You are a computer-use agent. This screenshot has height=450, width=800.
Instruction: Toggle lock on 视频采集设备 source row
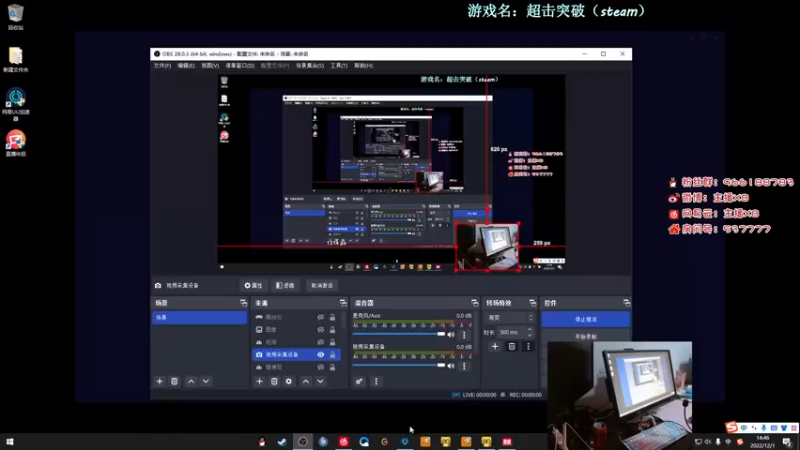[x=332, y=354]
